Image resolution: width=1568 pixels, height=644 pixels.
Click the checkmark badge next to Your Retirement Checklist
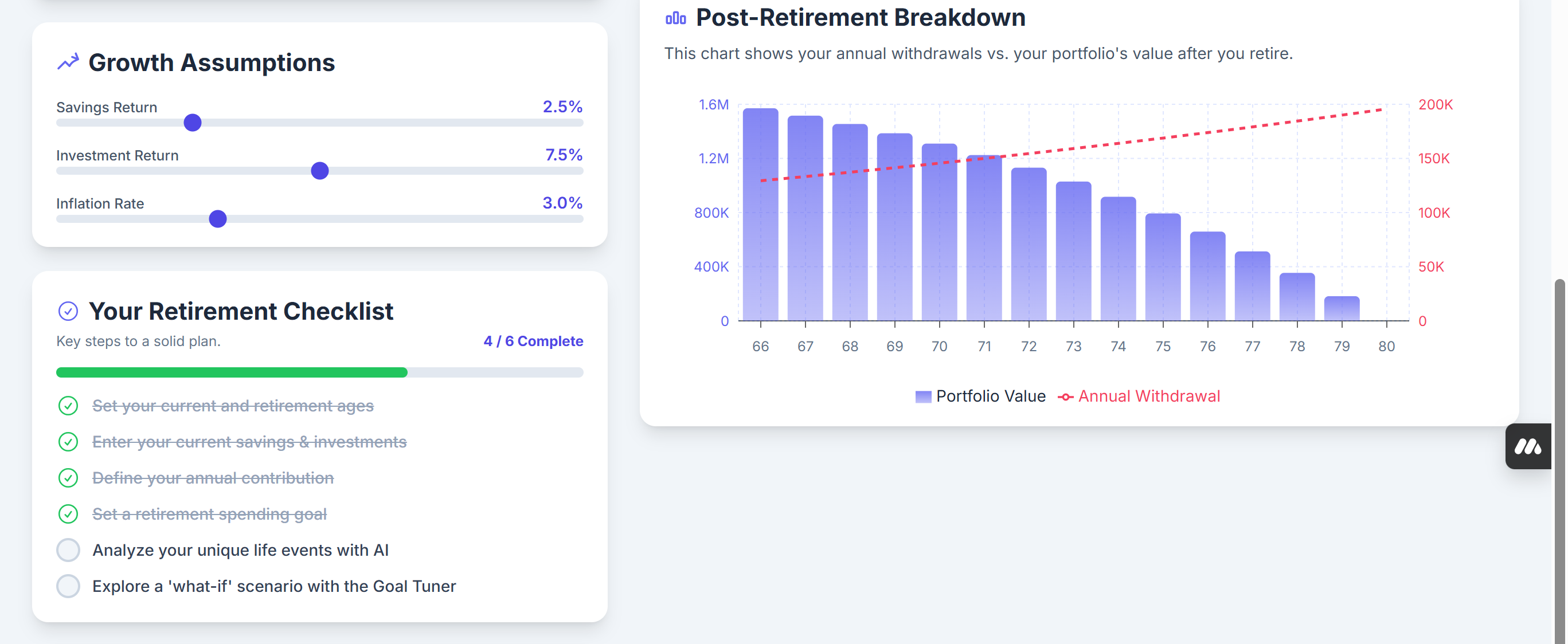click(68, 311)
